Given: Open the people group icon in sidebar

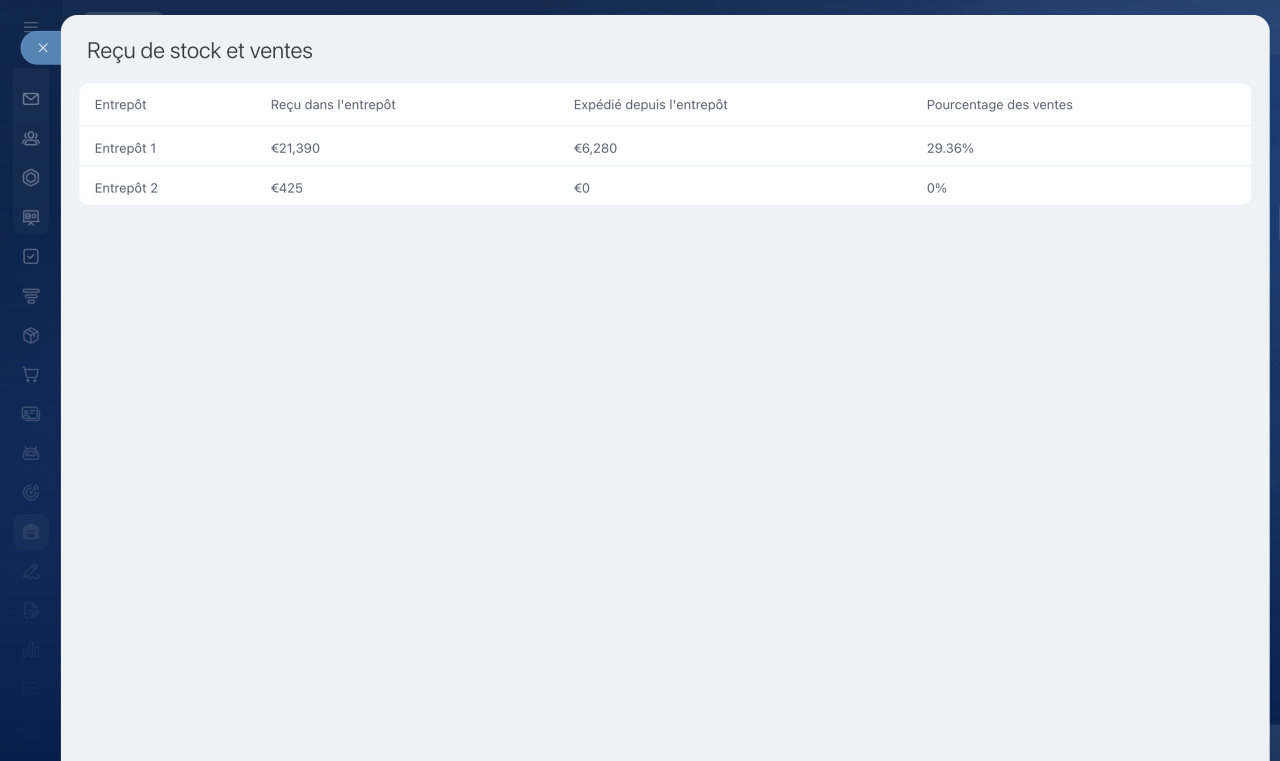Looking at the screenshot, I should click(x=31, y=139).
